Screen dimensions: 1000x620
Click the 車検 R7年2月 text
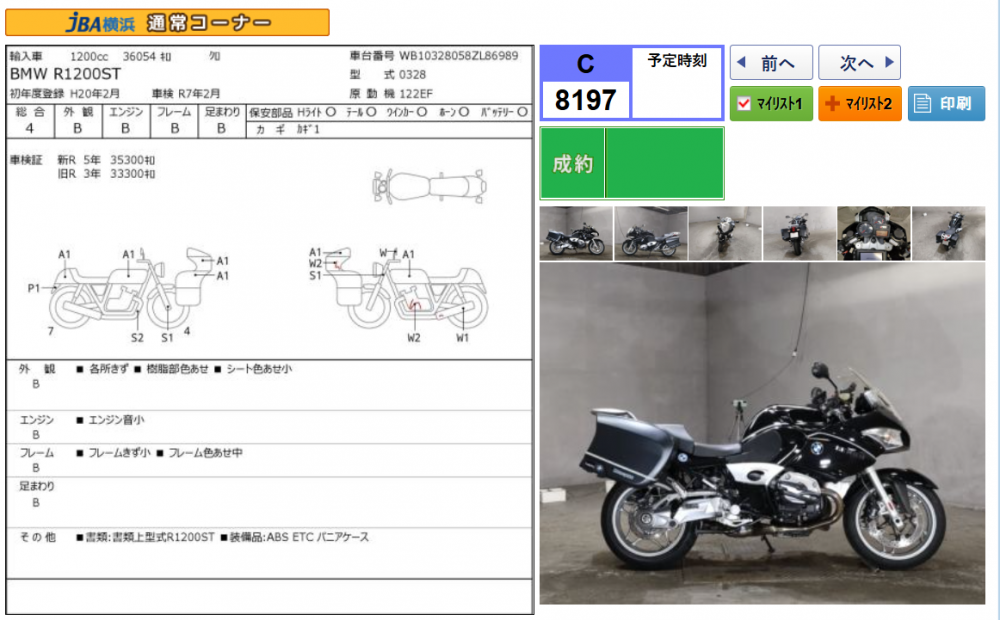coord(186,94)
